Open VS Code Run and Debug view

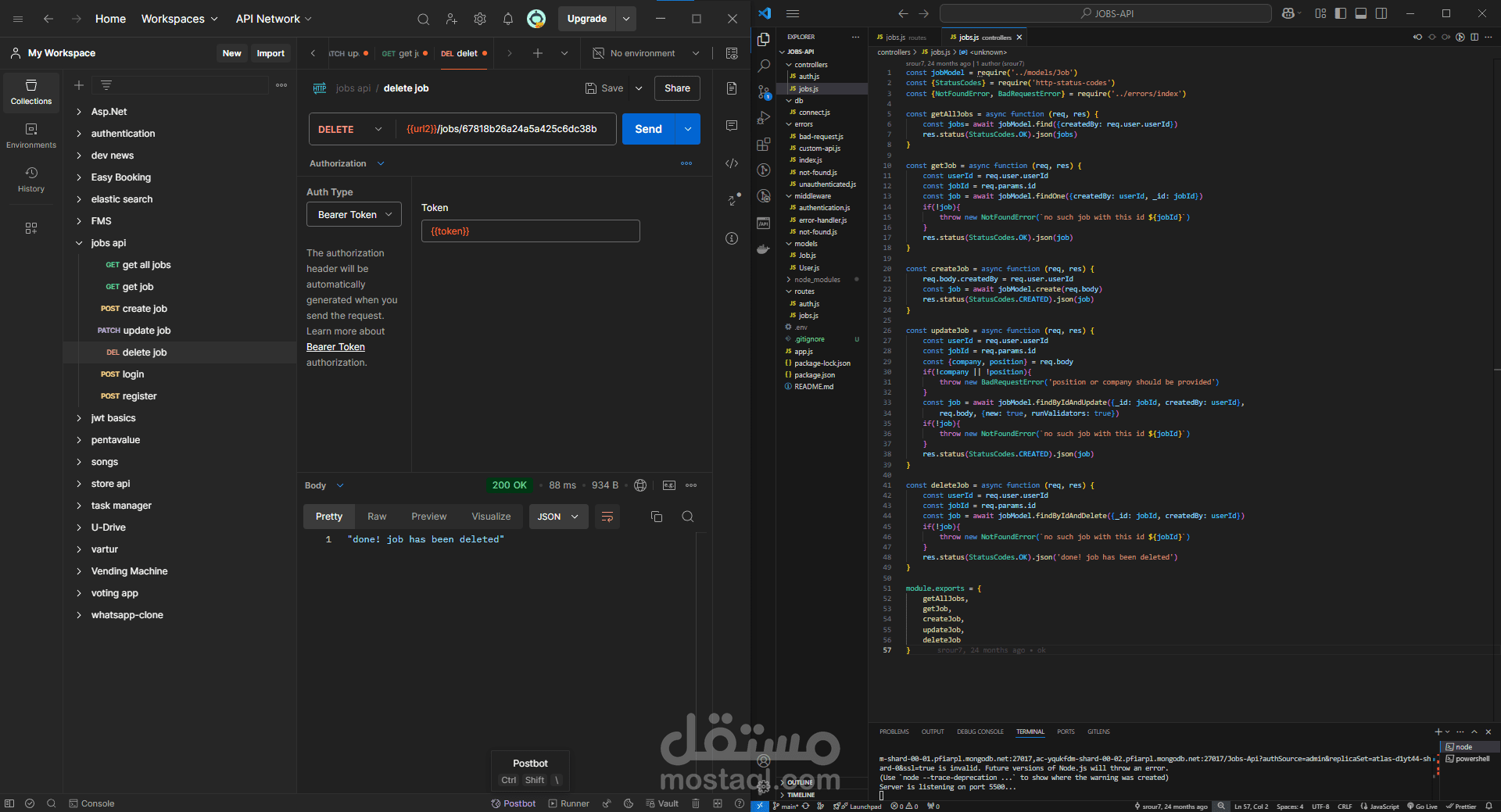(x=764, y=118)
